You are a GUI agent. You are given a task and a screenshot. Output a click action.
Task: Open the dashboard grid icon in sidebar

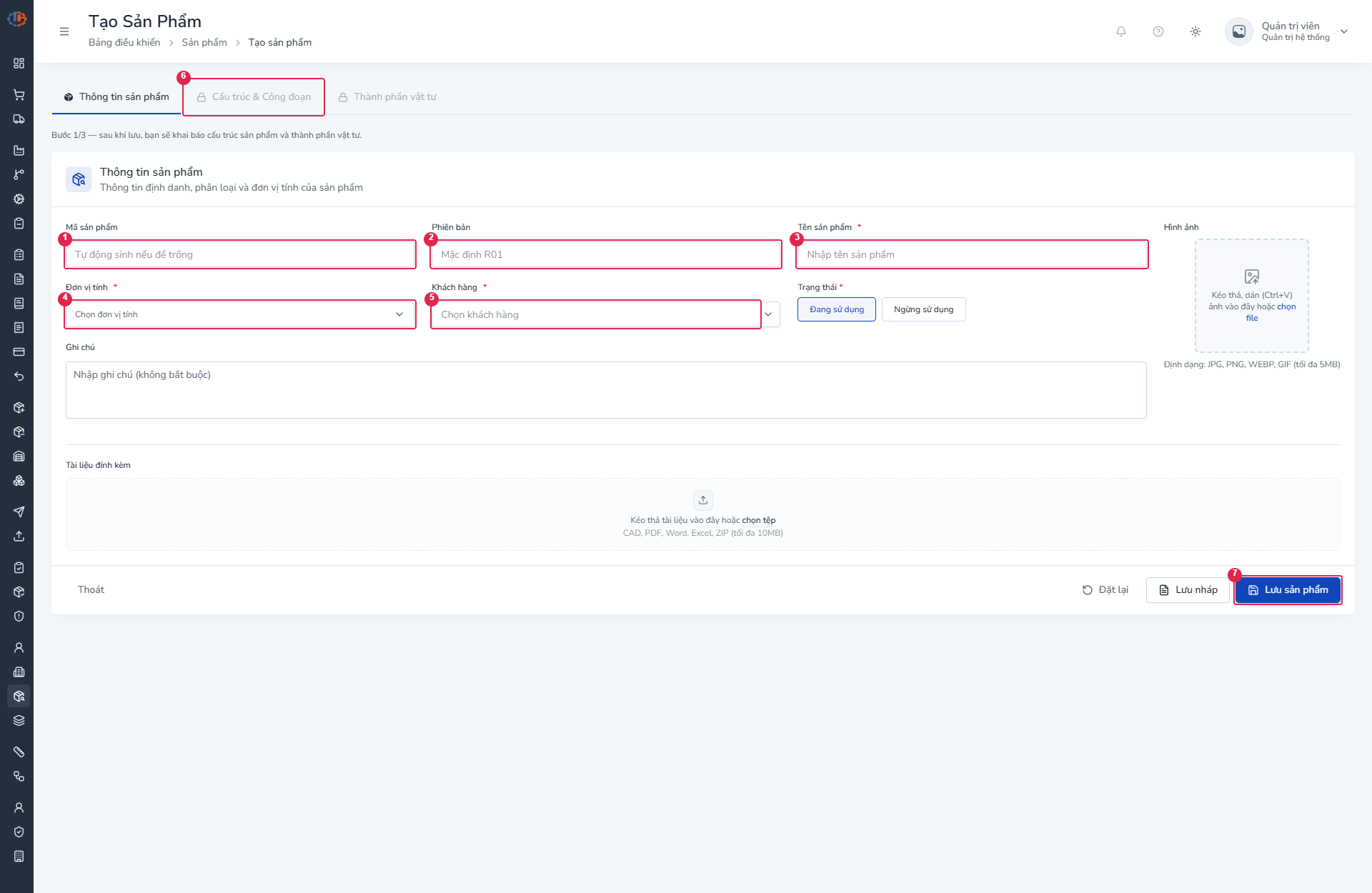coord(19,64)
